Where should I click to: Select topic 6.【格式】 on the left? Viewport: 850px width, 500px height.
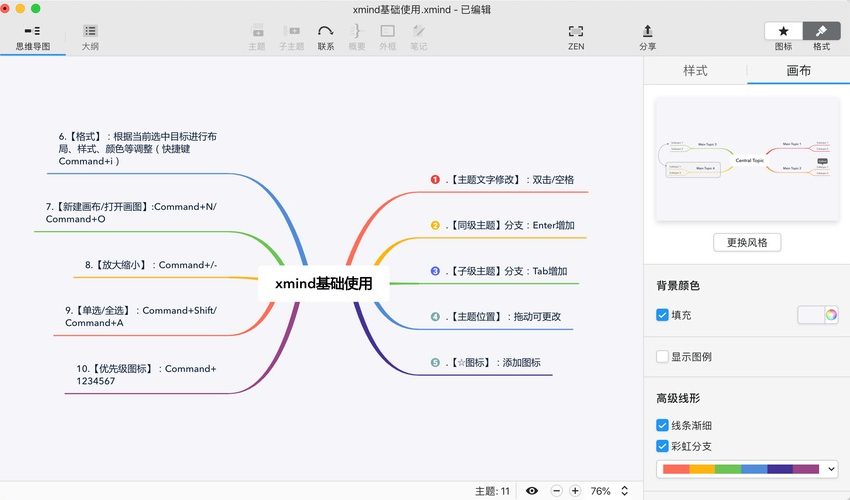(138, 149)
